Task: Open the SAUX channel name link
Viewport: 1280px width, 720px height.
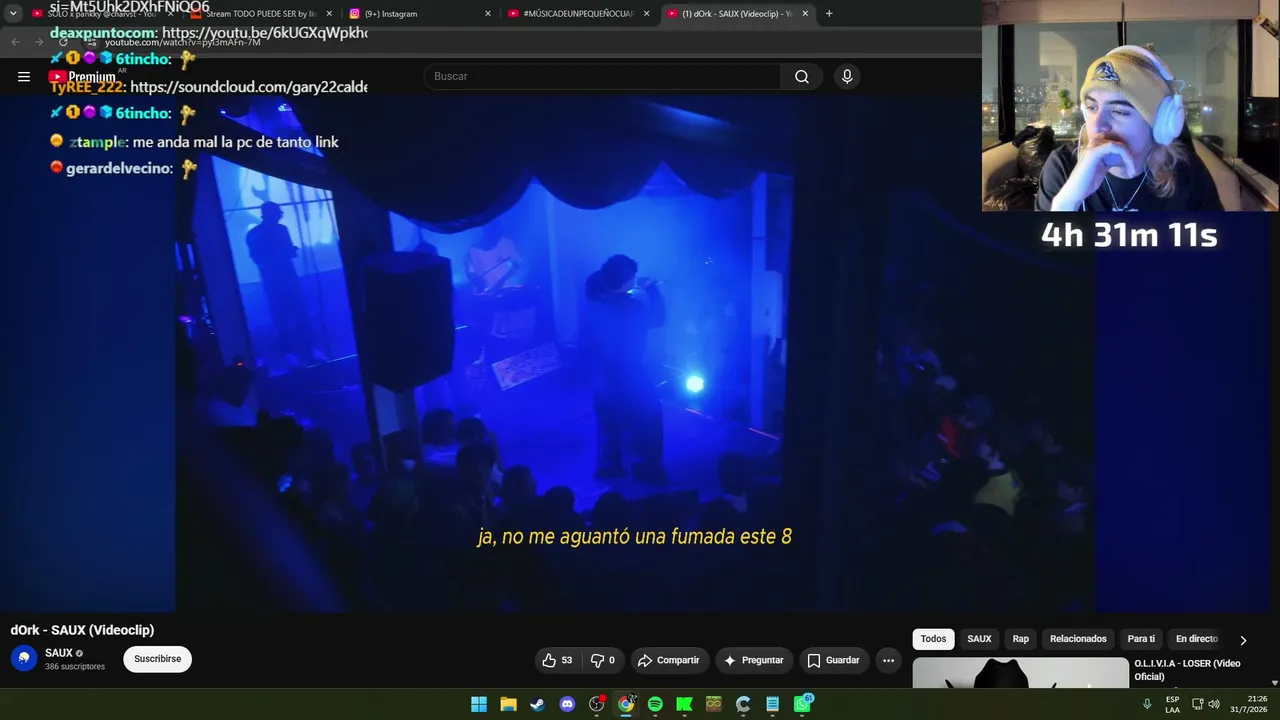Action: point(59,653)
